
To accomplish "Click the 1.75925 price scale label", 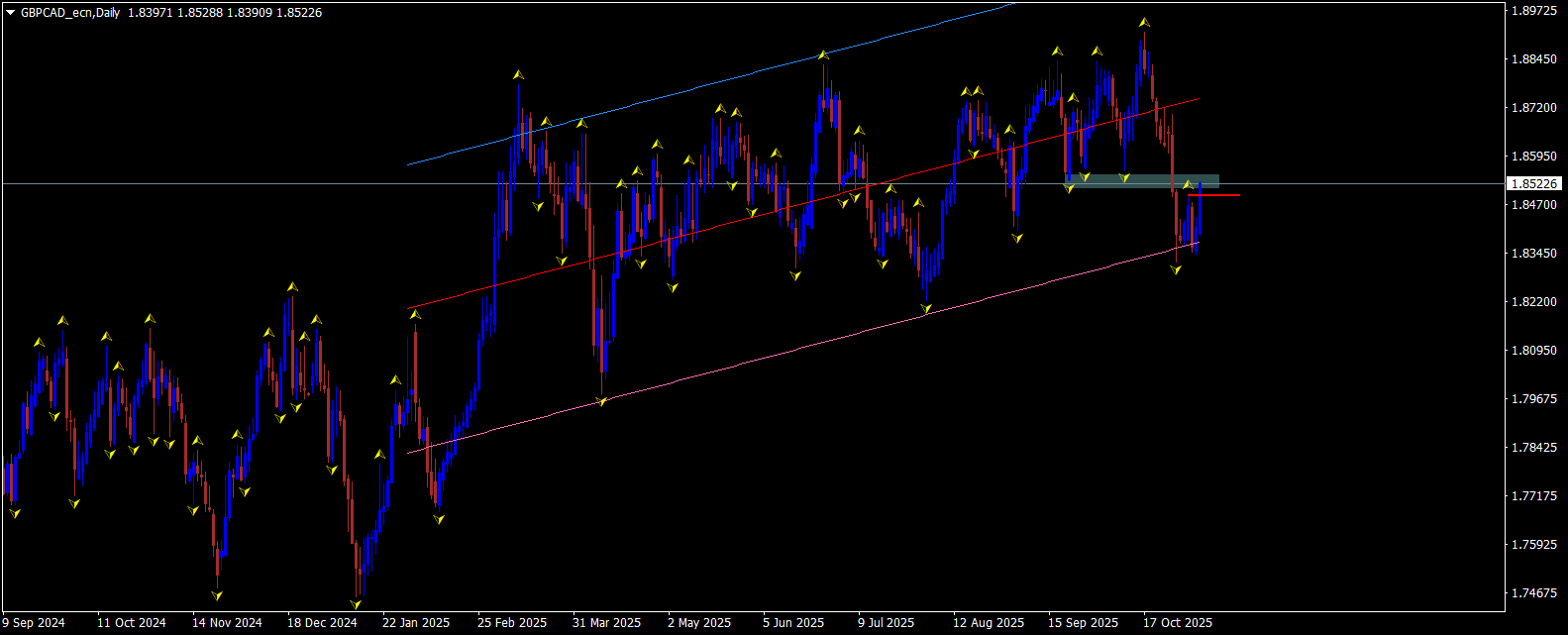I will point(1534,544).
